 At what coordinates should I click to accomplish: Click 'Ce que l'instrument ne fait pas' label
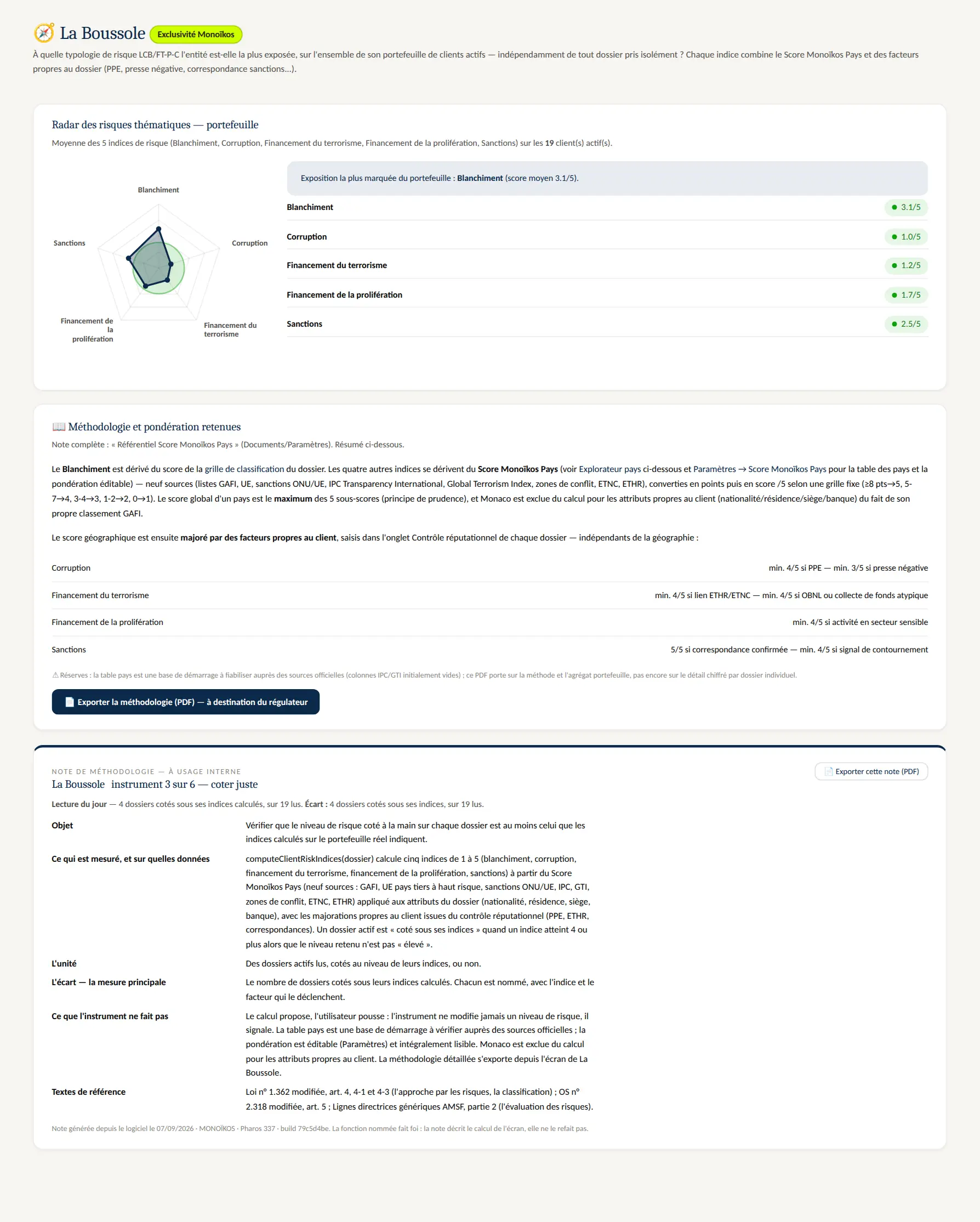tap(110, 1016)
